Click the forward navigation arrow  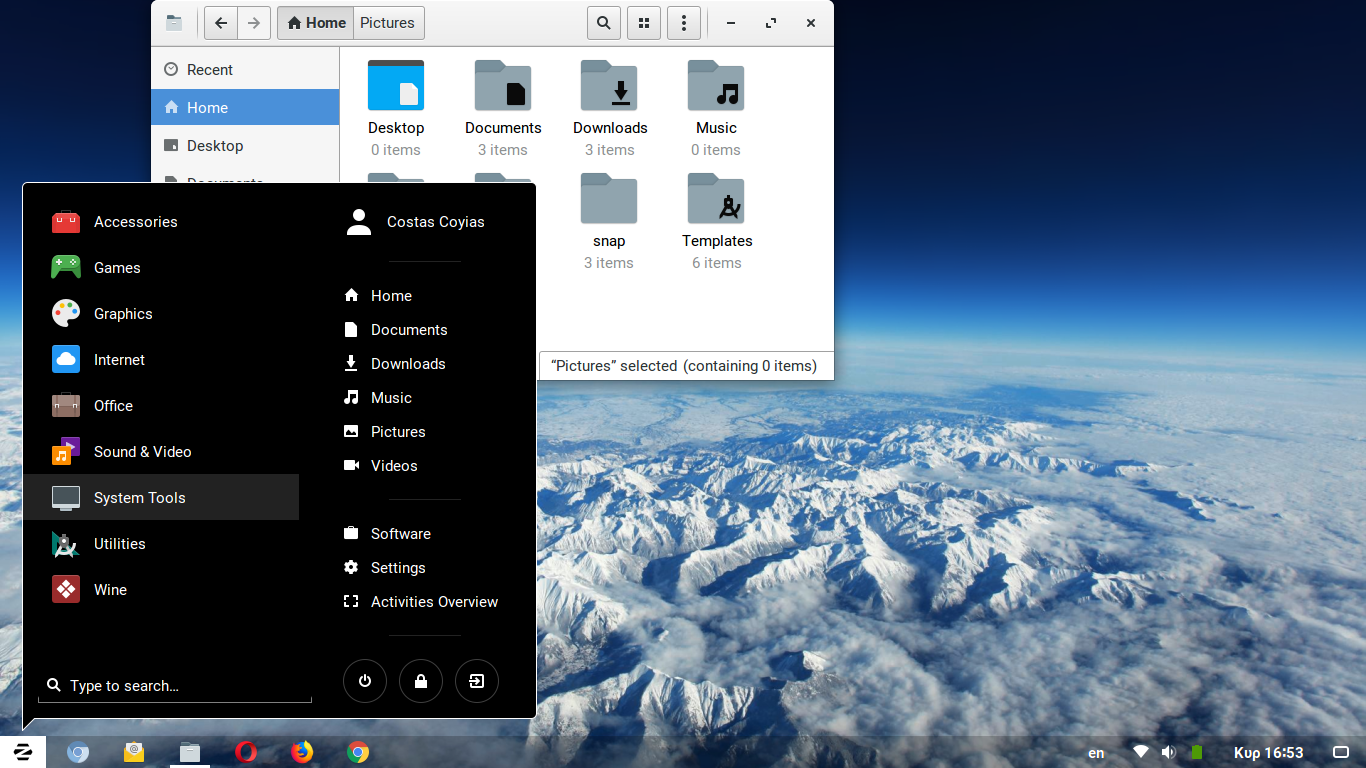pyautogui.click(x=254, y=22)
